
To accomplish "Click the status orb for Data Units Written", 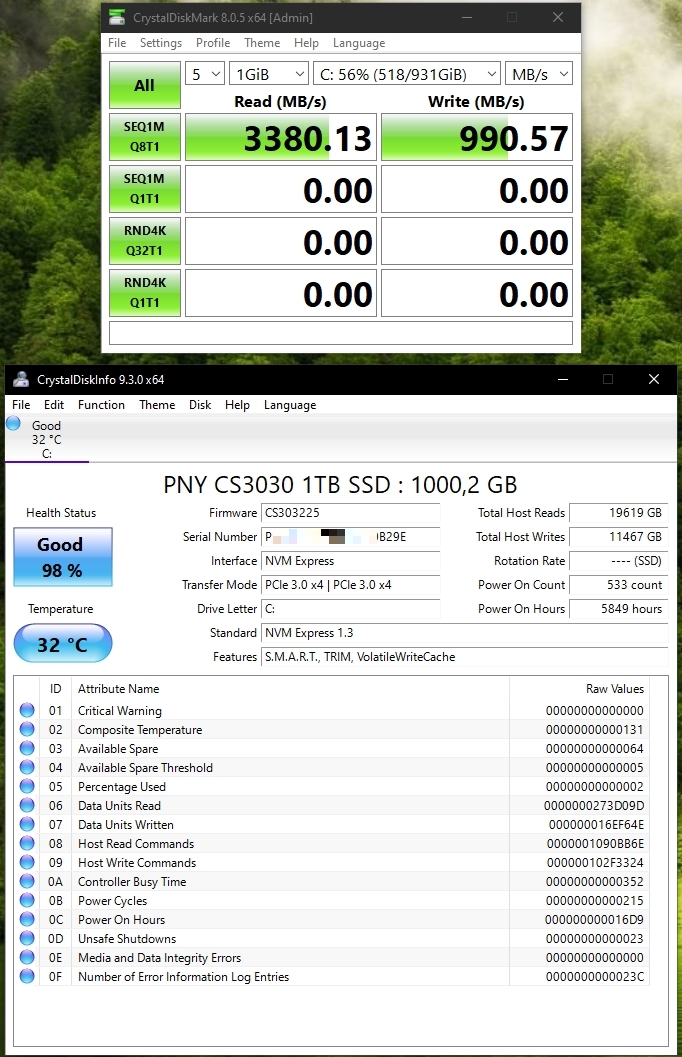I will coord(27,824).
